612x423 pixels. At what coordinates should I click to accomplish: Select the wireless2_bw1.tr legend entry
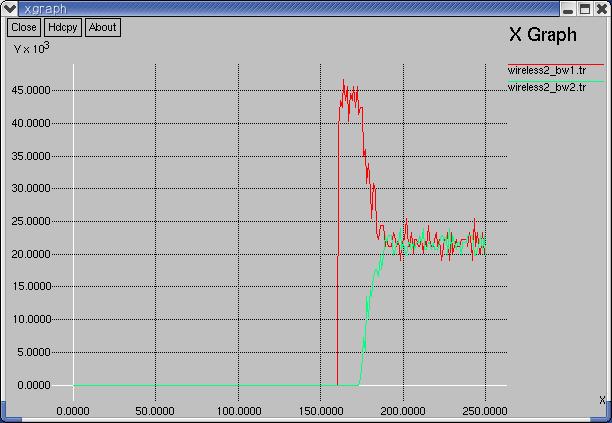(546, 71)
